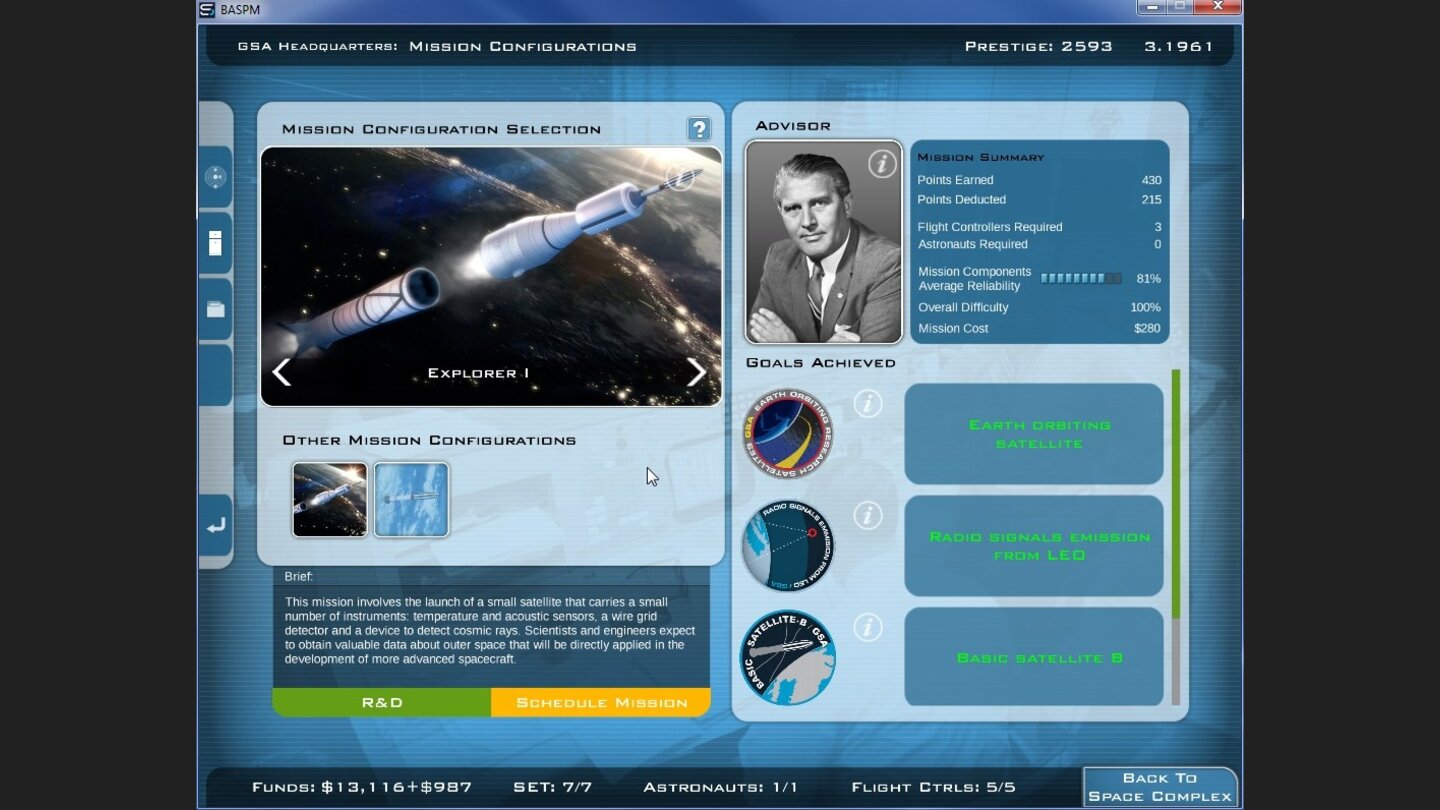The image size is (1440, 810).
Task: Open info for Basic Satellite B goal
Action: [x=868, y=628]
